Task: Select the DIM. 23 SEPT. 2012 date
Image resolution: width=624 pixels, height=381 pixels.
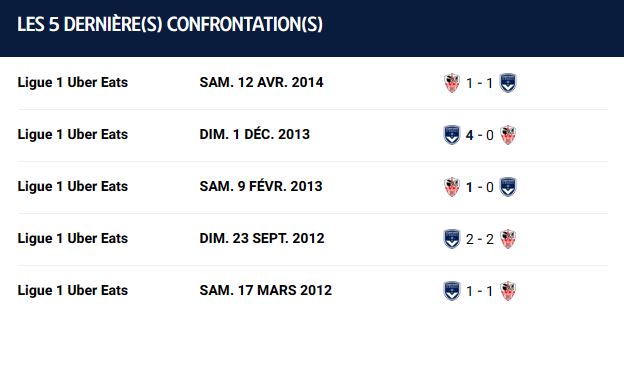Action: (262, 238)
